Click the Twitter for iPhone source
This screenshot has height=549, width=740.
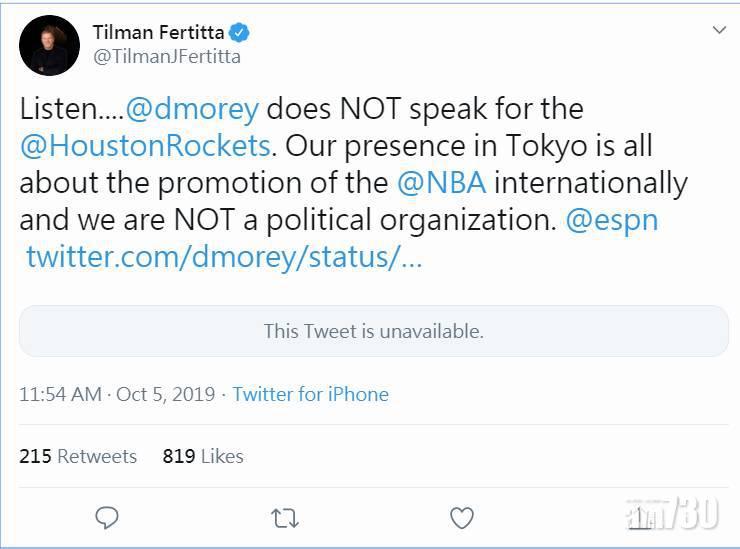310,394
